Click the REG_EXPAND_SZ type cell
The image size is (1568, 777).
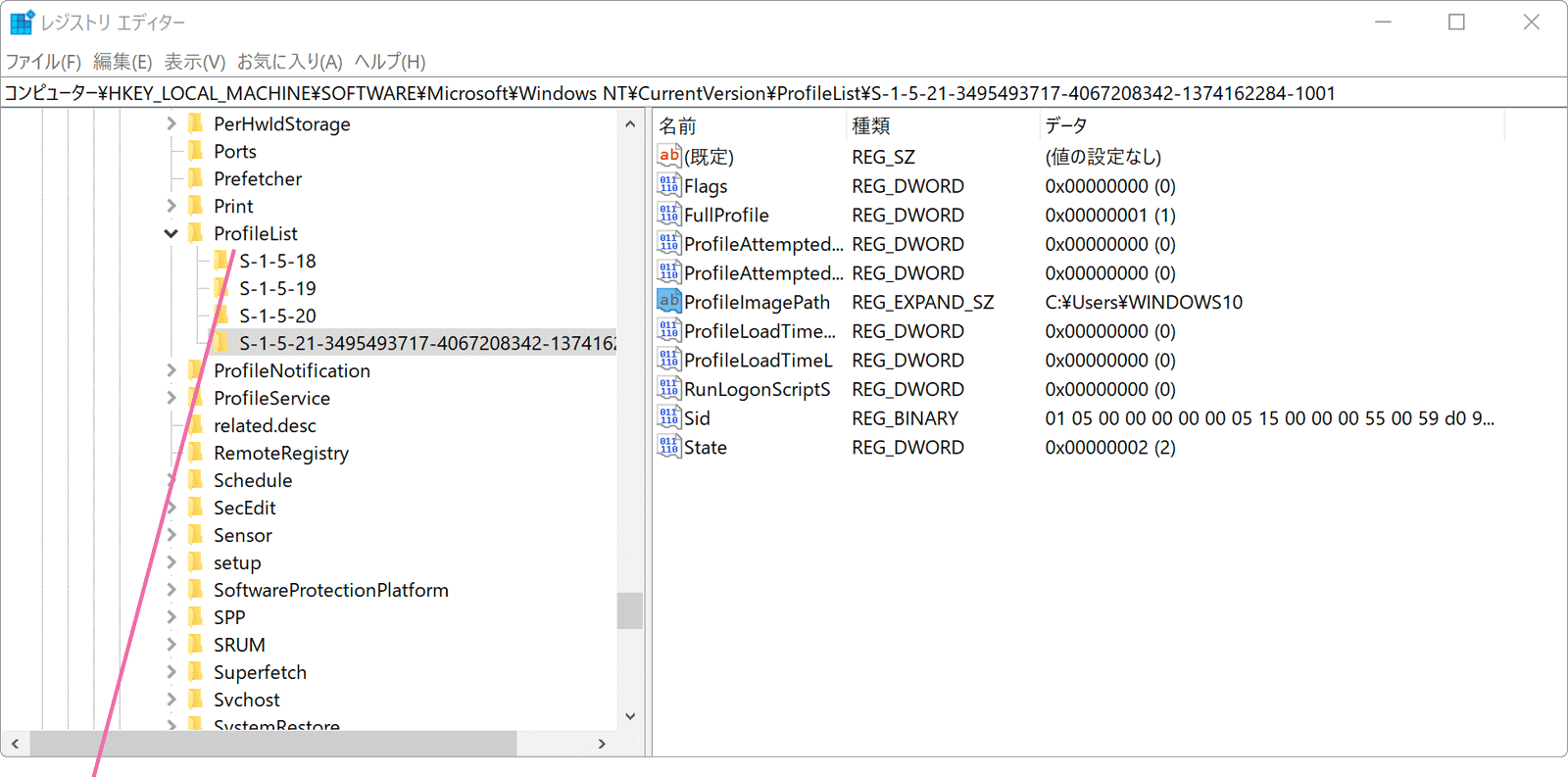point(922,302)
